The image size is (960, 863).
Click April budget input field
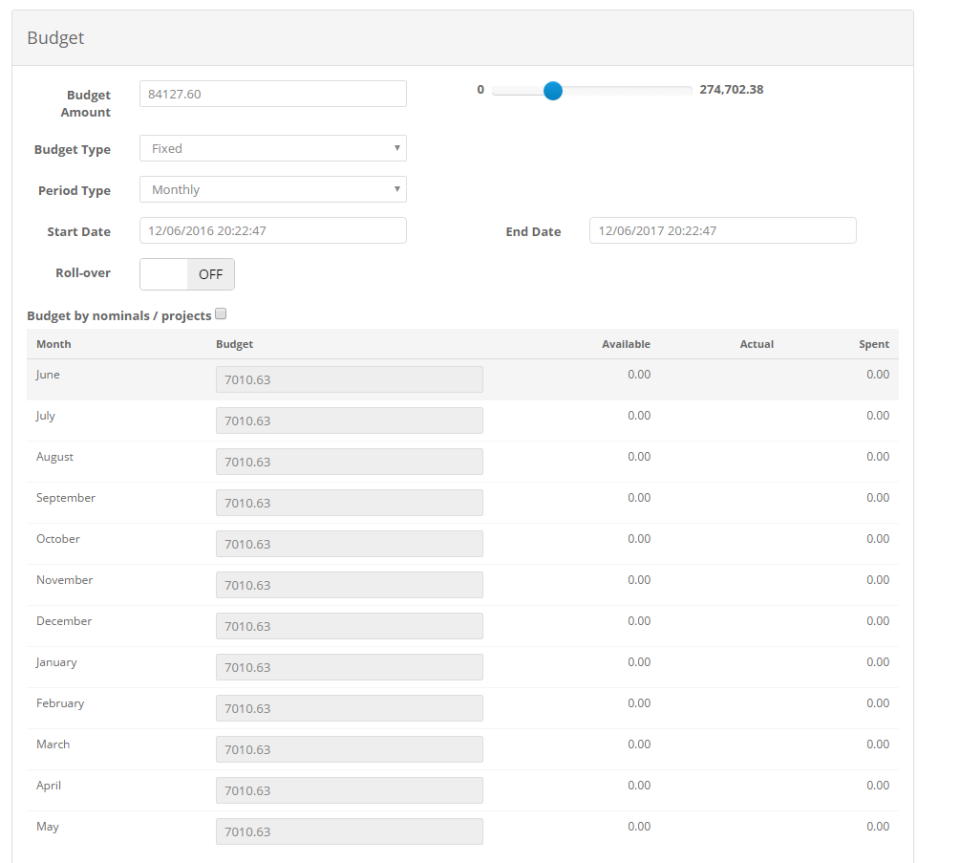tap(349, 790)
